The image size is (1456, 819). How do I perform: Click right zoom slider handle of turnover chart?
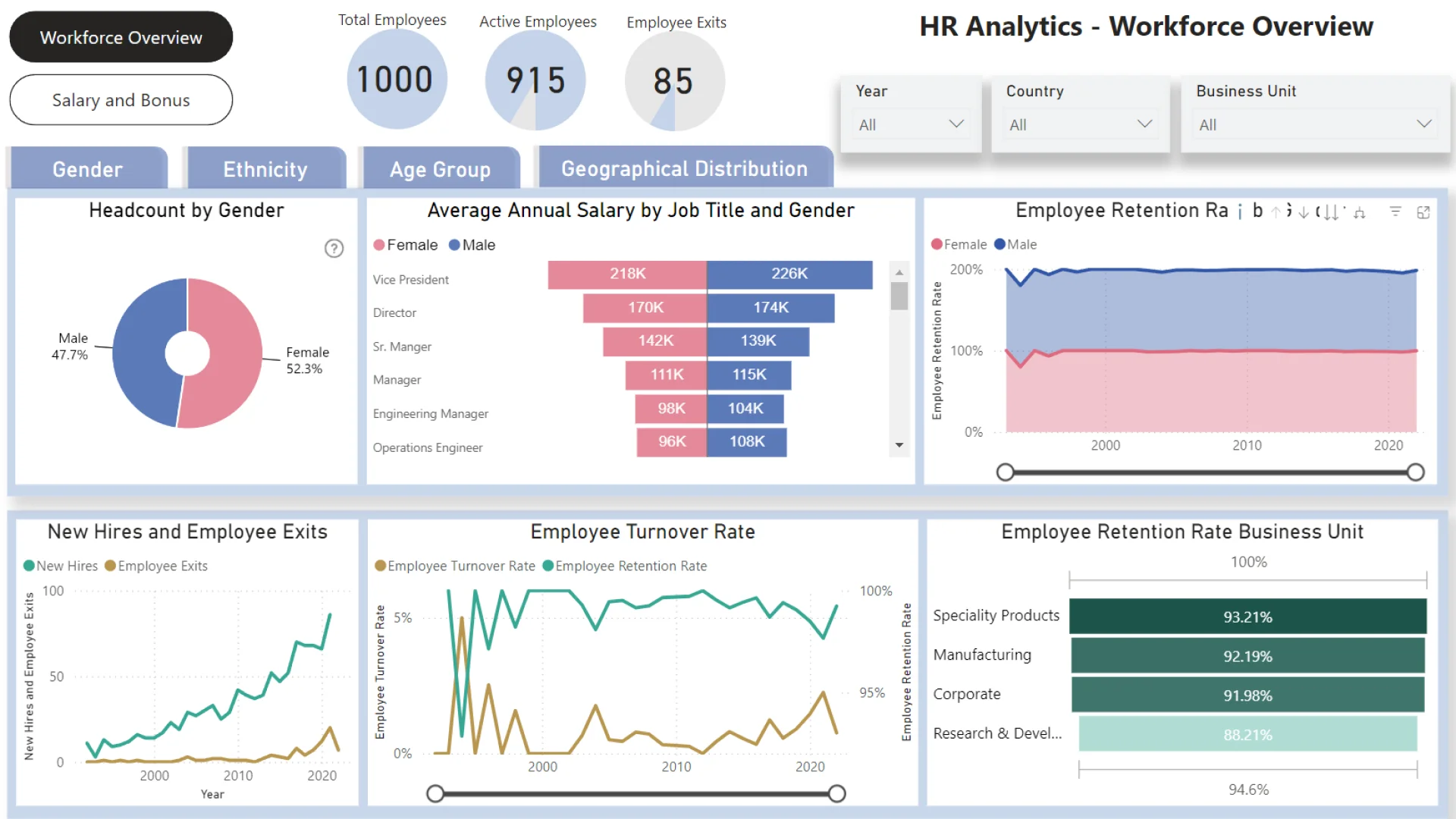[x=837, y=794]
